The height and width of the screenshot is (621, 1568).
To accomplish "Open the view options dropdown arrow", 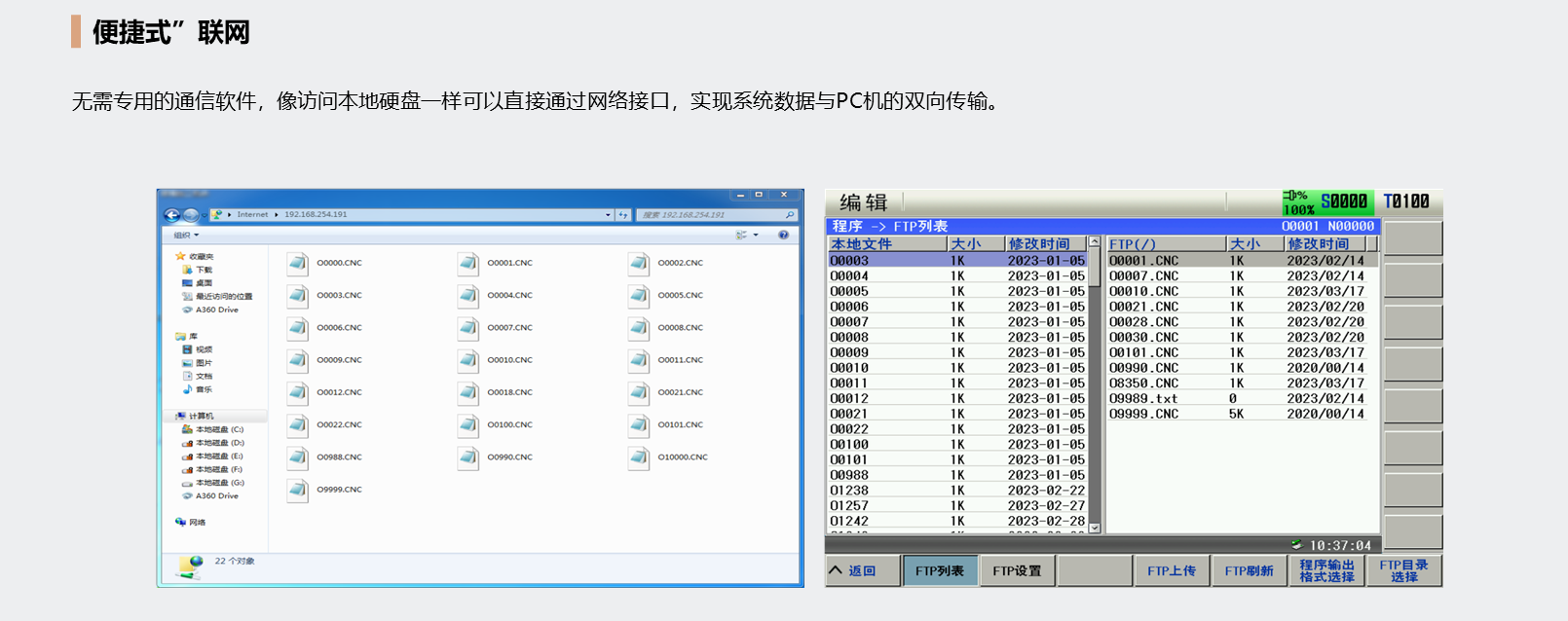I will (756, 235).
